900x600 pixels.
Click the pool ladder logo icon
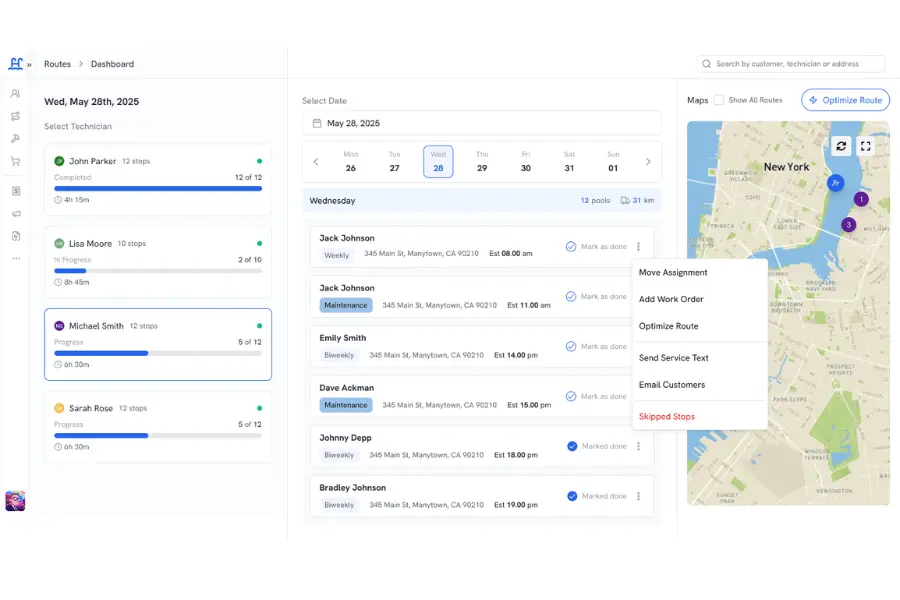[x=15, y=64]
